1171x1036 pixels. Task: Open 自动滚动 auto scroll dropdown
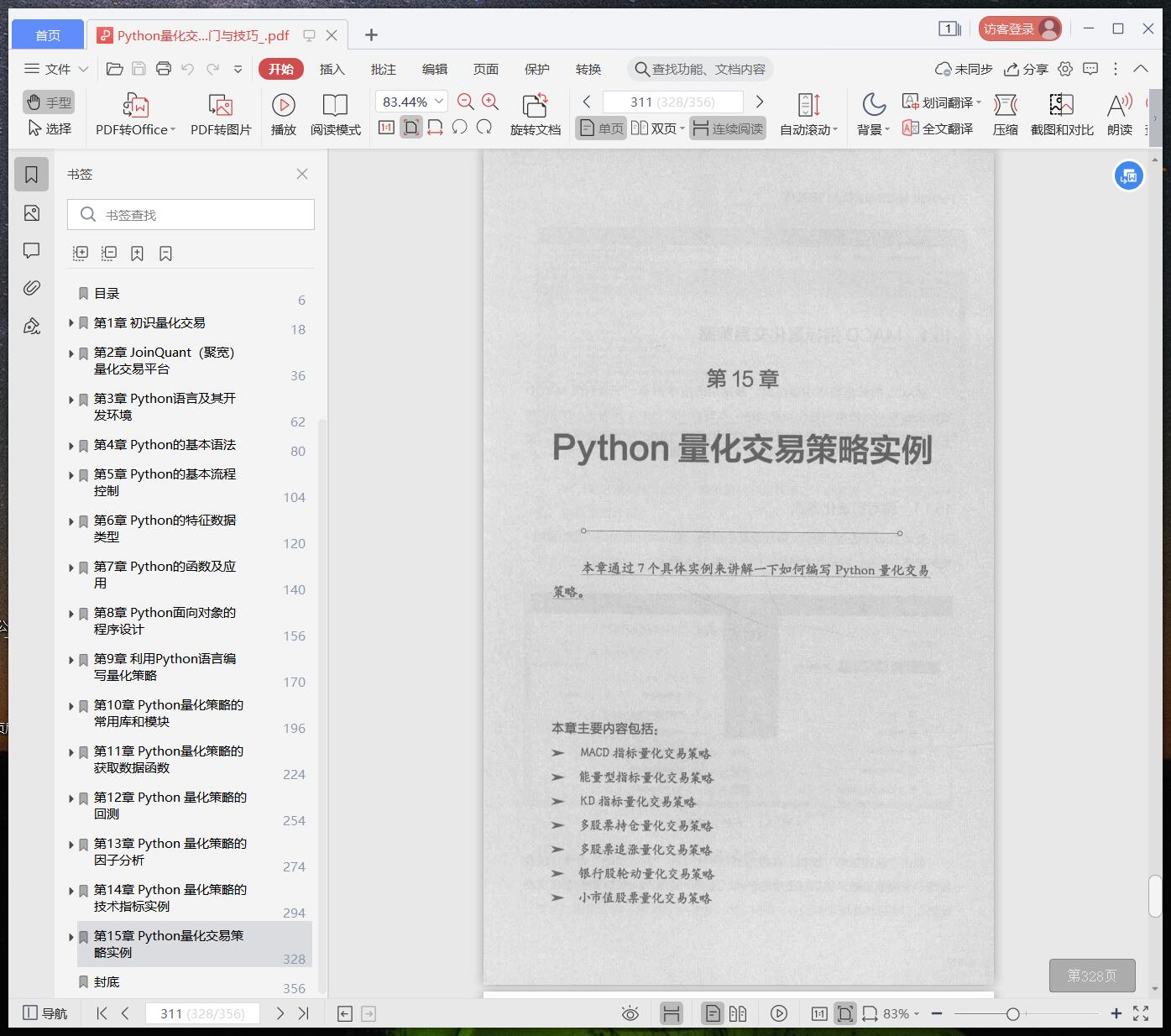tap(808, 115)
